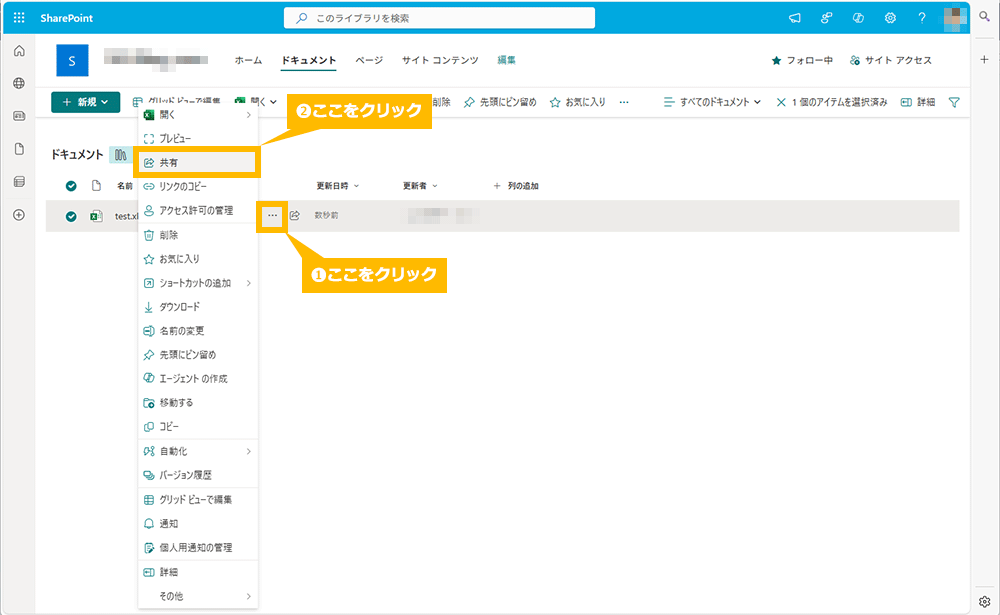Clear selection via 1 個のアイテムを選択済み X
1000x615 pixels.
pos(781,102)
